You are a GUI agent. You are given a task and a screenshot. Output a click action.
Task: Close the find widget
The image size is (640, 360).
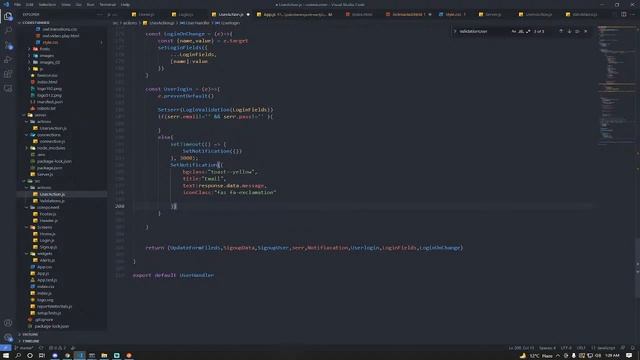(x=585, y=31)
